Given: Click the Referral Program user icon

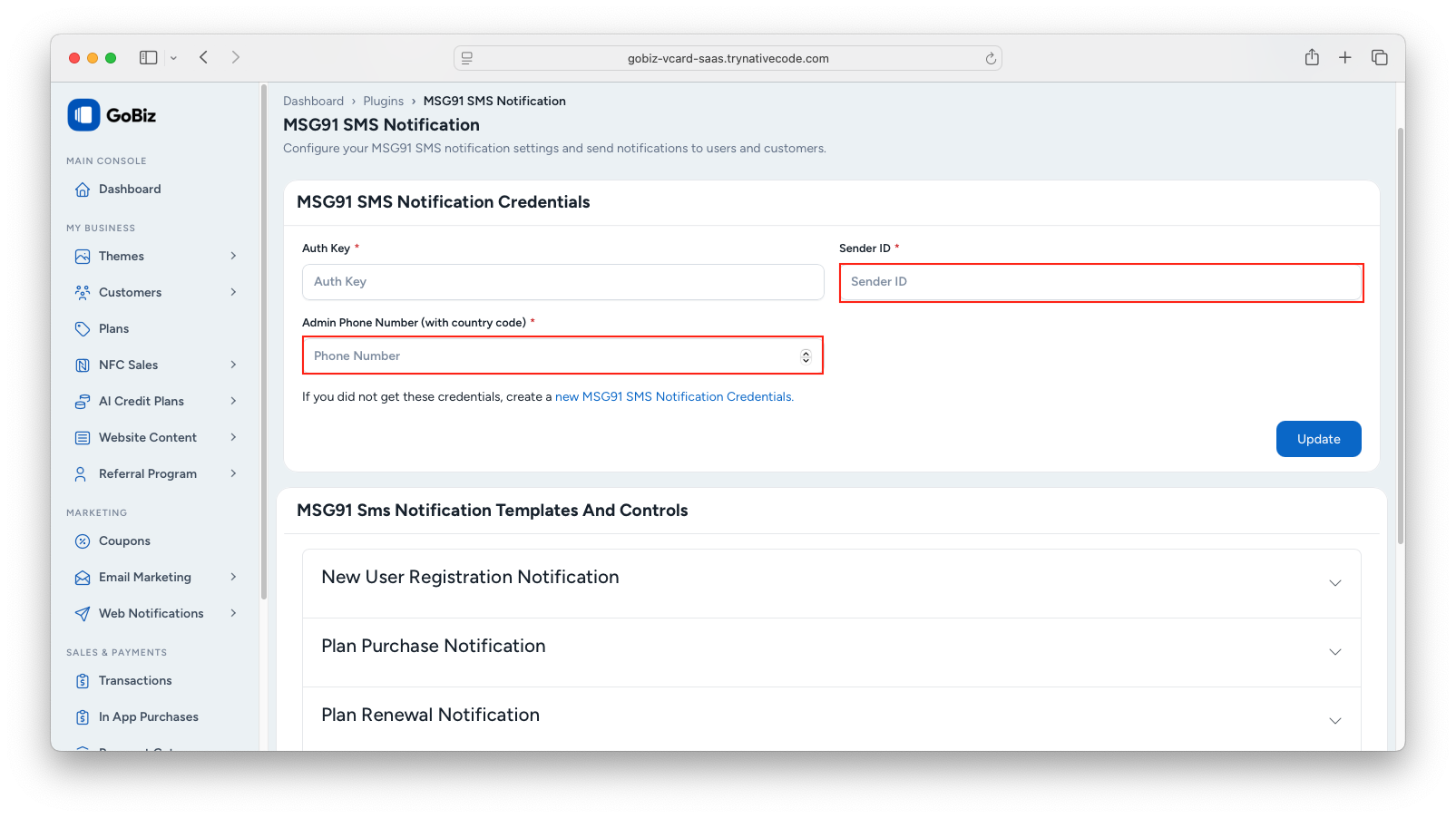Looking at the screenshot, I should tap(83, 474).
